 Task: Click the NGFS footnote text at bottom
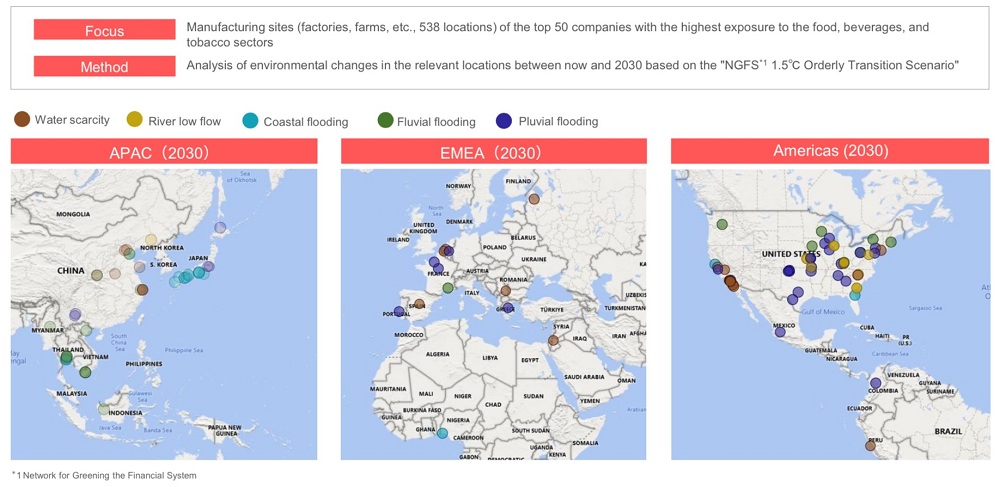104,475
